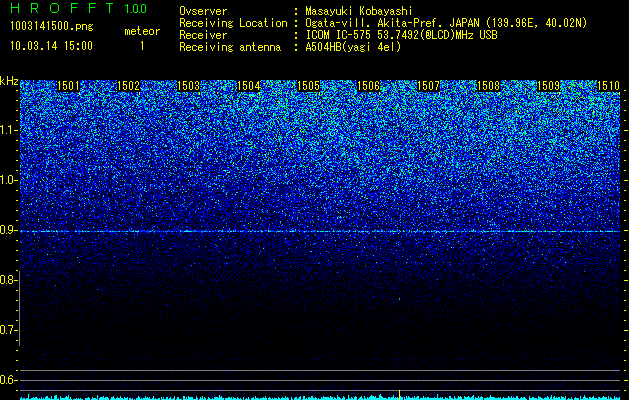Click the 1.0 frequency axis label
The width and height of the screenshot is (629, 400).
point(7,181)
